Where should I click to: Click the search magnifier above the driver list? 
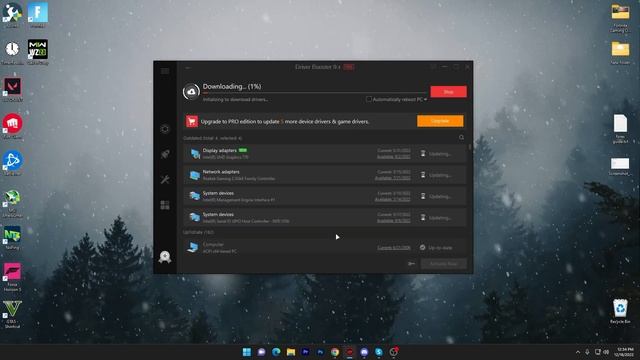[461, 138]
